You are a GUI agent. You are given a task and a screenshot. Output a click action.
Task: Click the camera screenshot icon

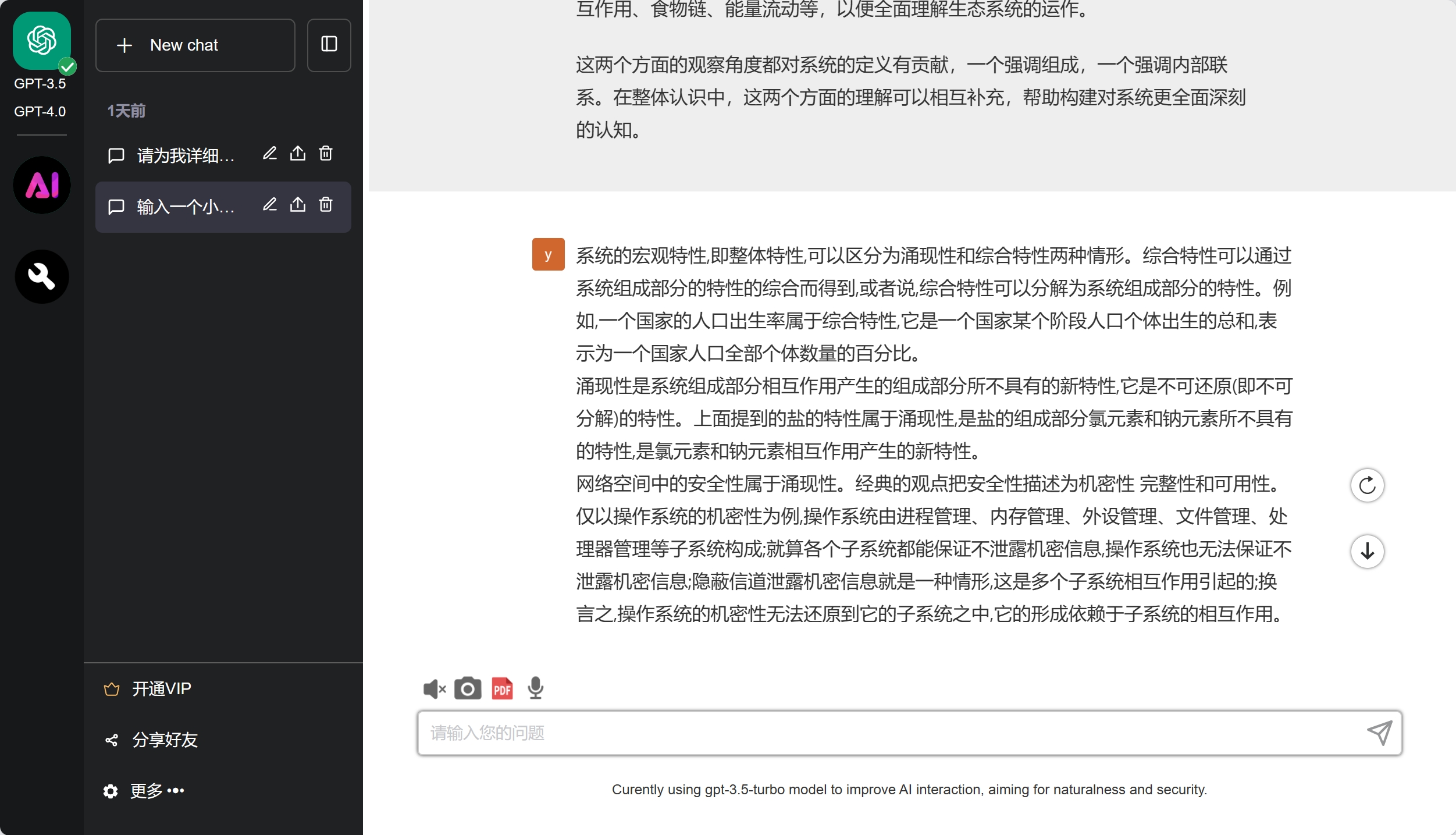467,689
